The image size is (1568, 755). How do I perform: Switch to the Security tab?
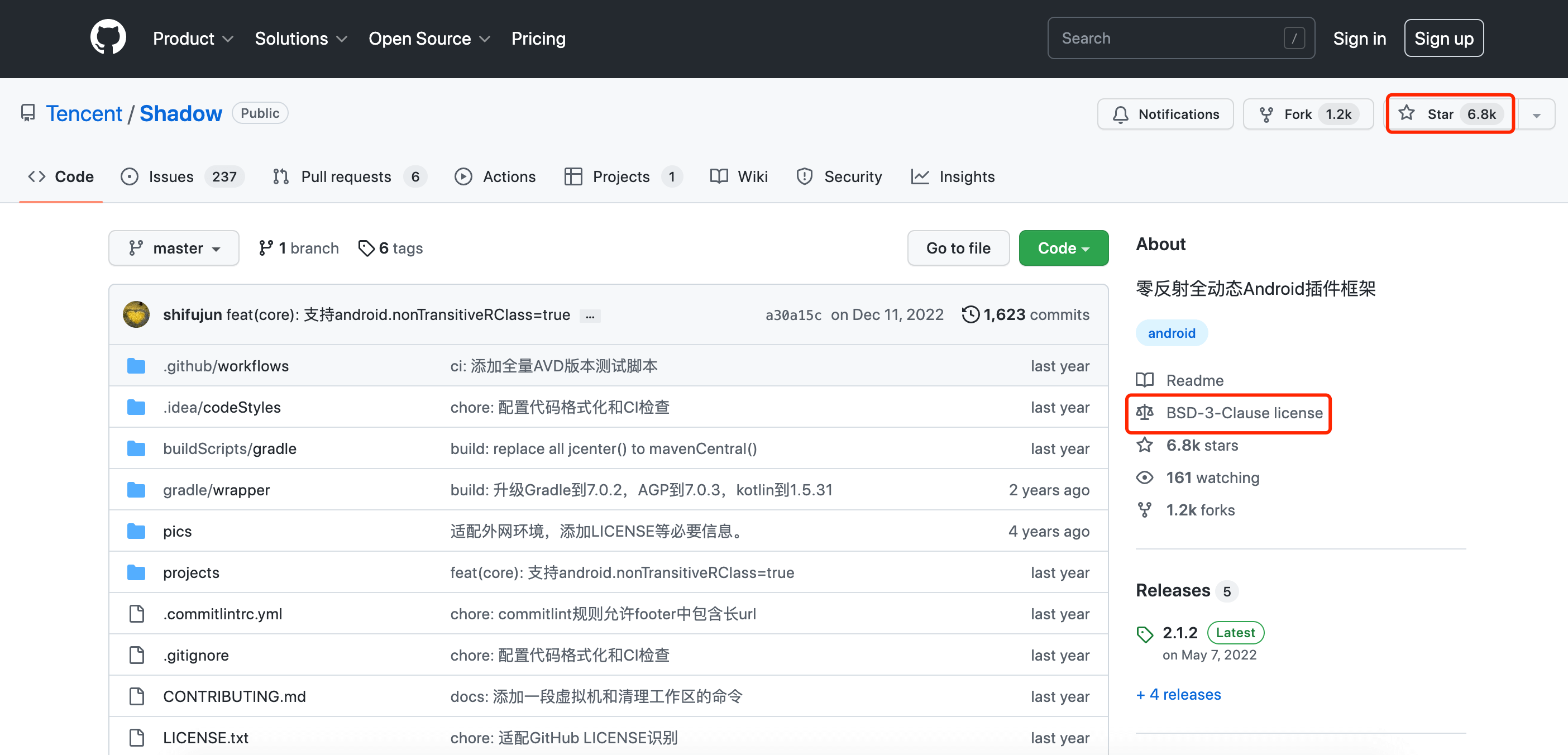click(x=839, y=176)
